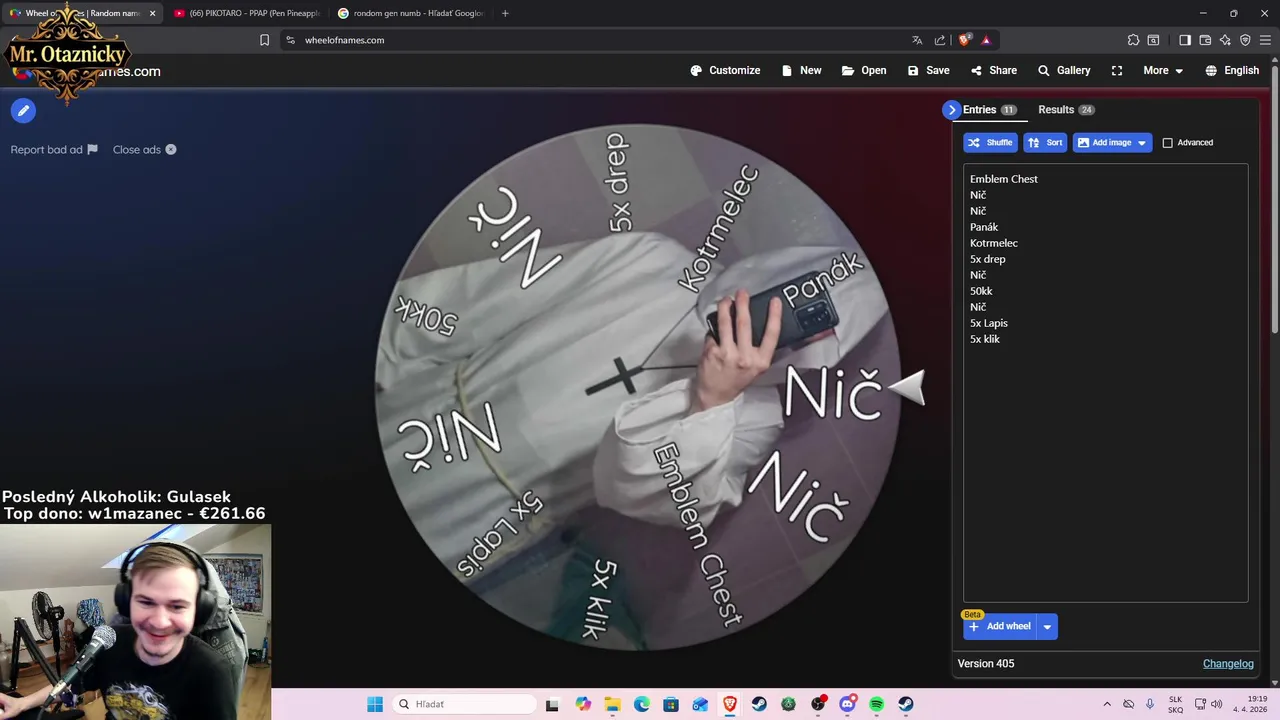The width and height of the screenshot is (1280, 720).
Task: Open a saved wheel
Action: 864,70
